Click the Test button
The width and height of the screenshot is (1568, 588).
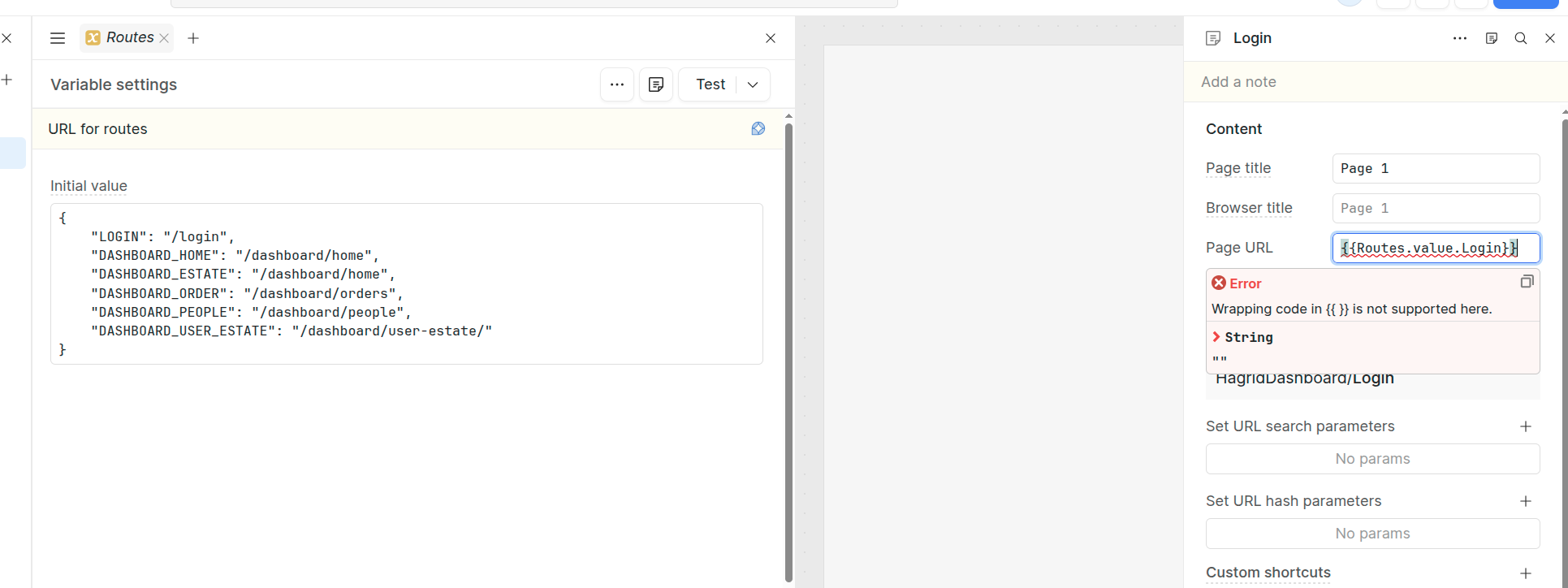(710, 84)
